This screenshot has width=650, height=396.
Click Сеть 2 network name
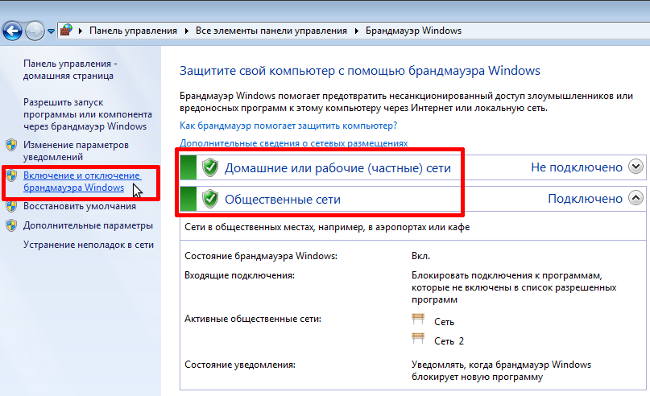tap(449, 341)
